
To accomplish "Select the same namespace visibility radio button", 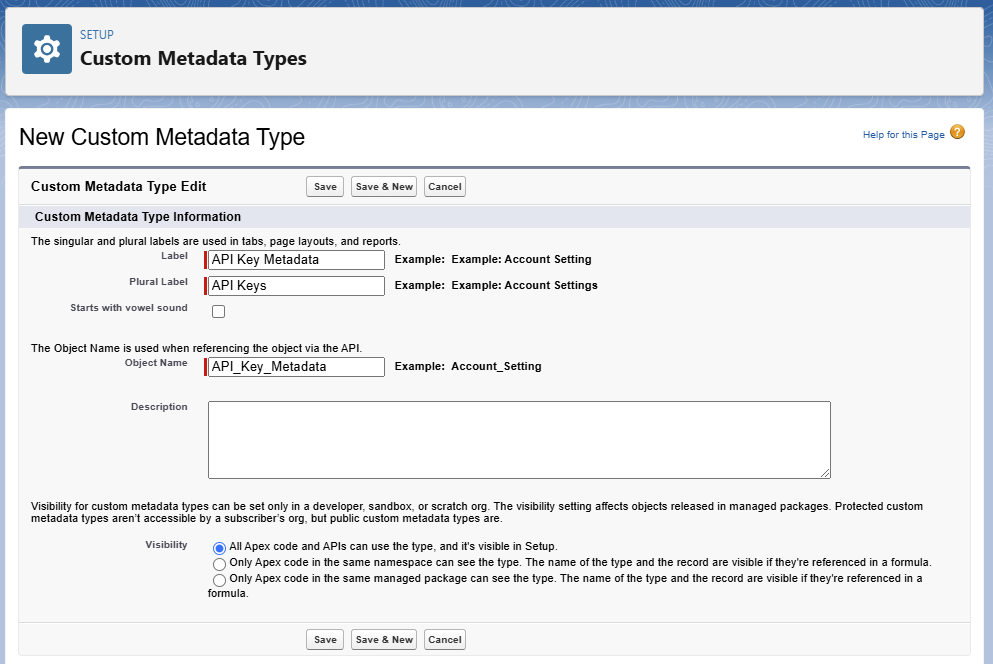I will (219, 564).
